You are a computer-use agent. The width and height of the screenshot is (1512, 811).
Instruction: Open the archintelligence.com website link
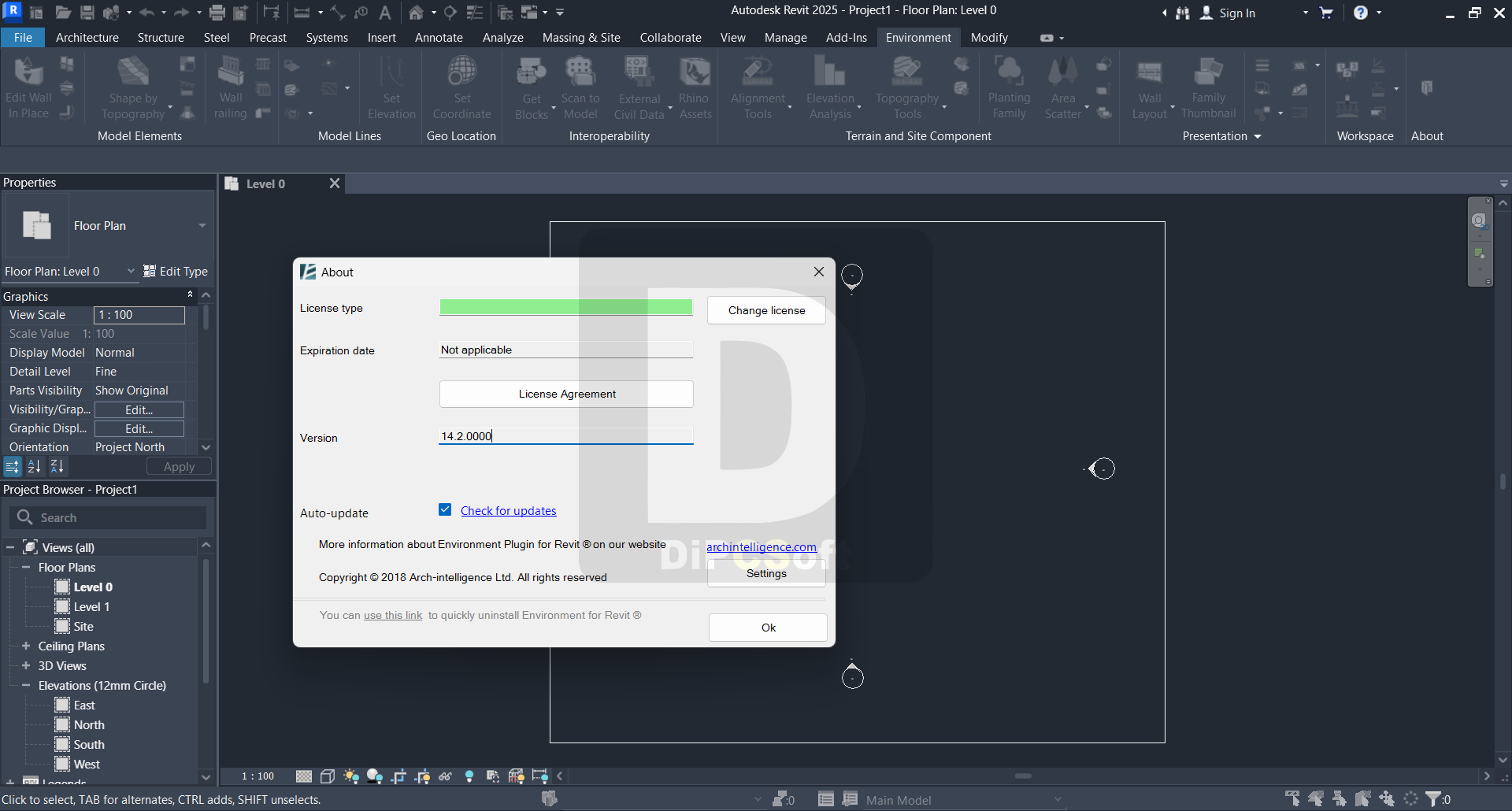coord(761,547)
